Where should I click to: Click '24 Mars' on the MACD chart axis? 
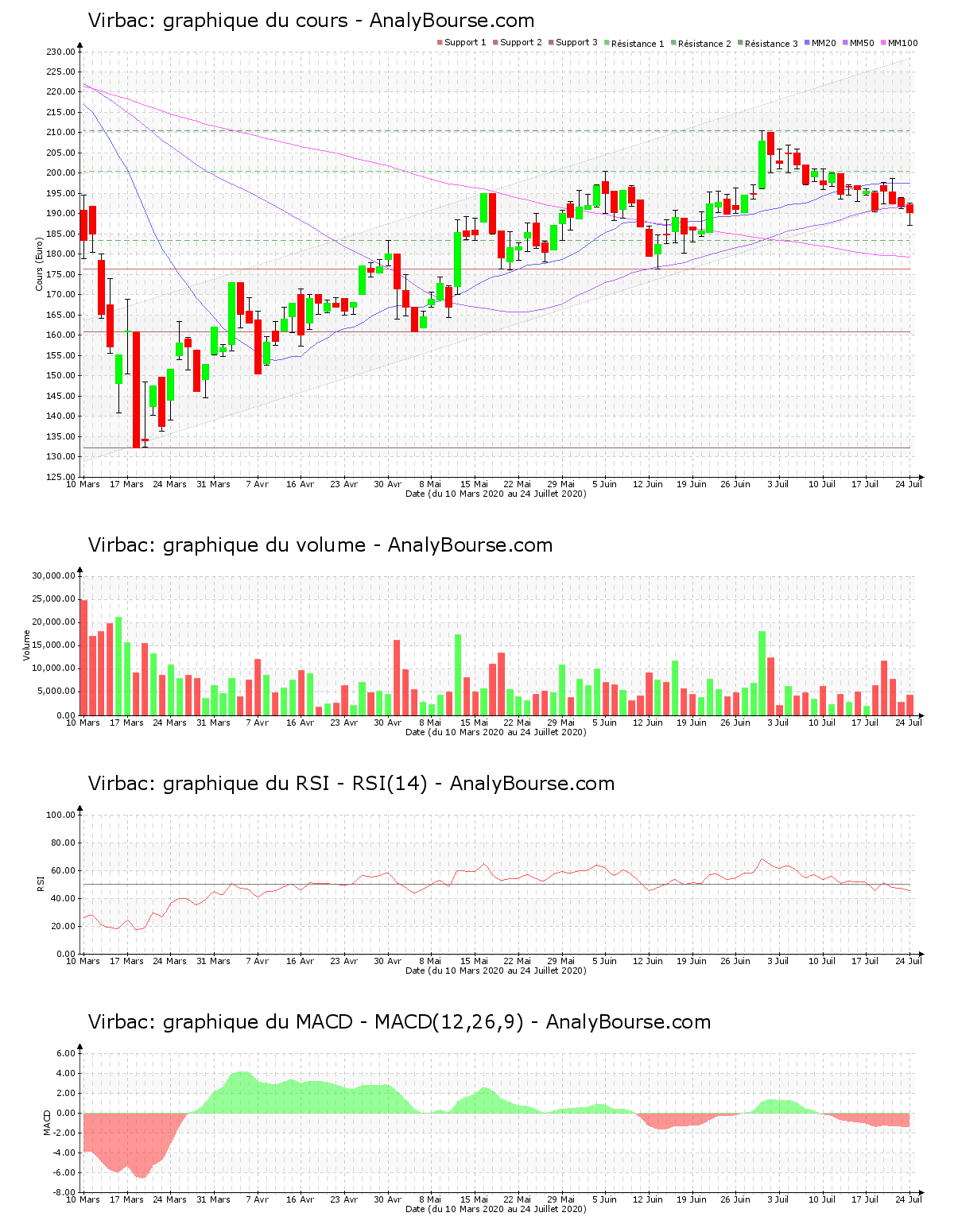[169, 1199]
